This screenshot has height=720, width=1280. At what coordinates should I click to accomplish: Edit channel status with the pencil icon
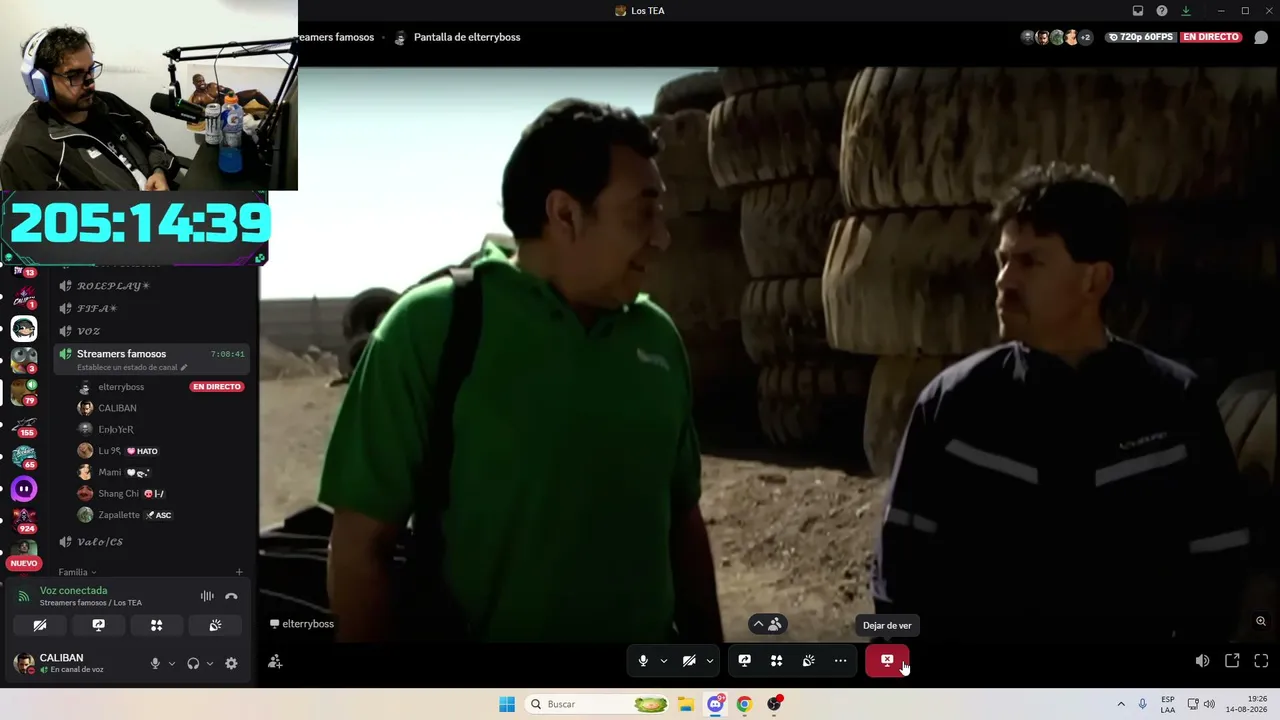coord(184,368)
